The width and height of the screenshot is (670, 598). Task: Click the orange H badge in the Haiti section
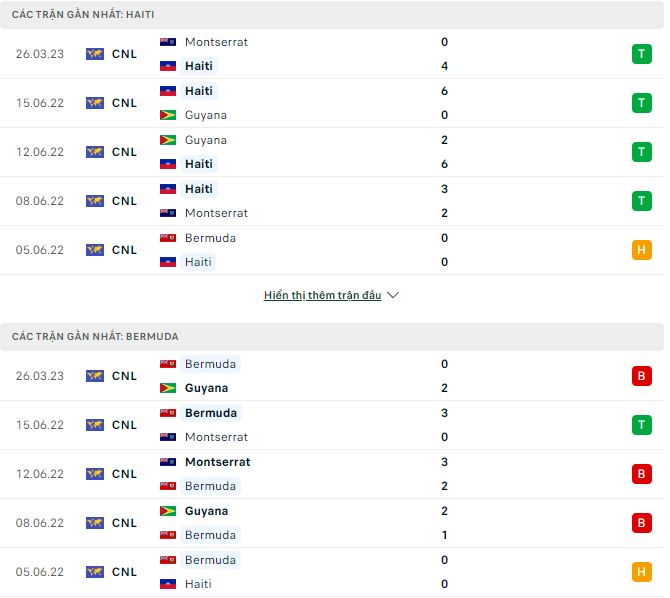(641, 250)
